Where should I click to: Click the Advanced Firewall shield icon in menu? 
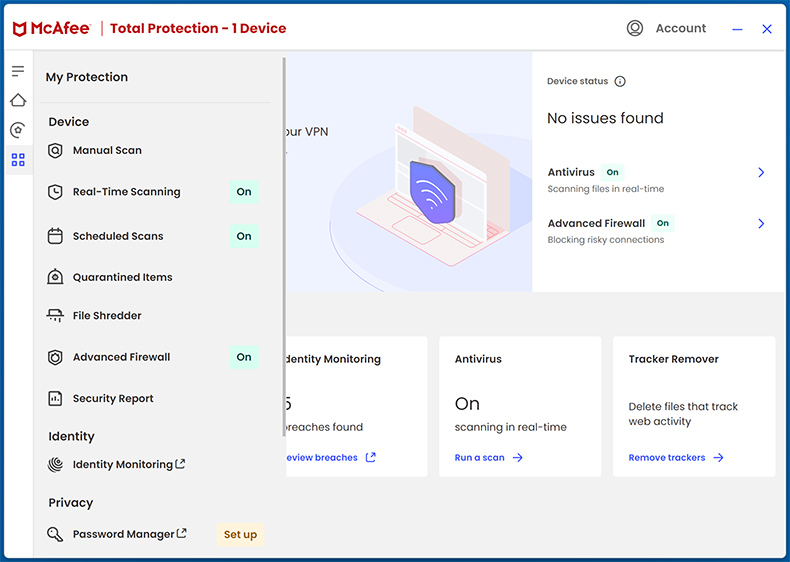coord(55,357)
